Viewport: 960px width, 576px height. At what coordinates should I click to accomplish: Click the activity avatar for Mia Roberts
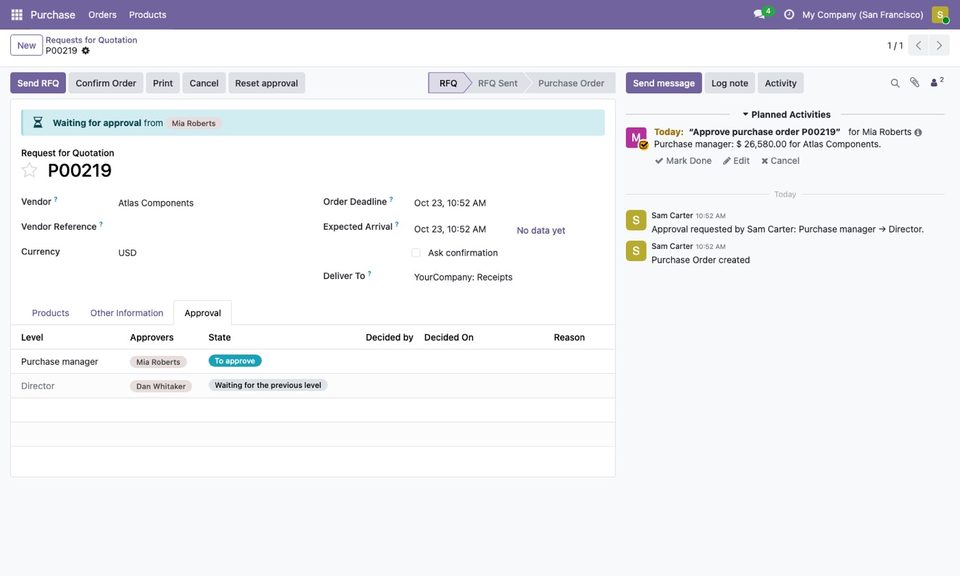point(636,138)
